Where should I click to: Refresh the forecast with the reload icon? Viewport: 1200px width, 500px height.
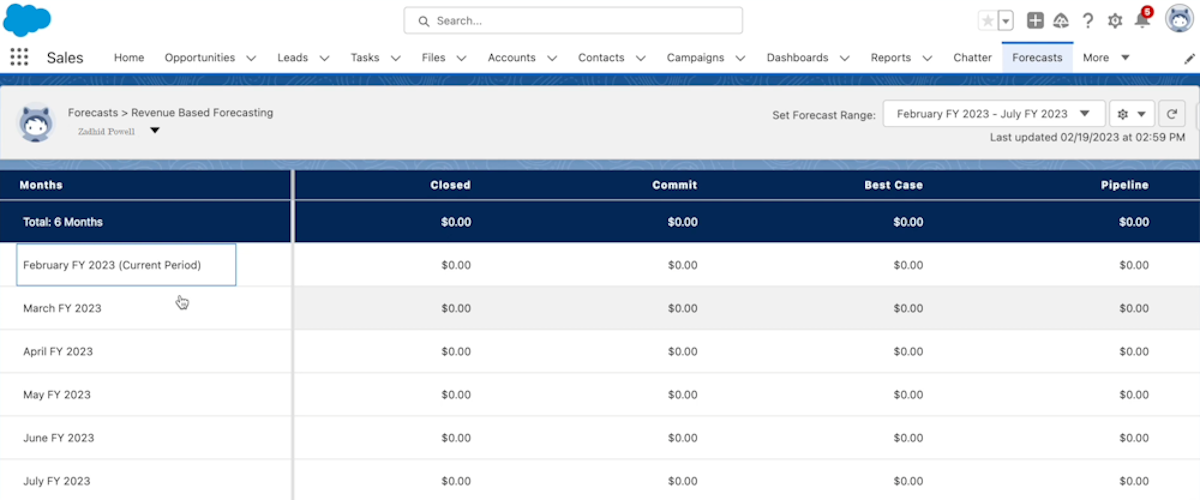pyautogui.click(x=1172, y=114)
